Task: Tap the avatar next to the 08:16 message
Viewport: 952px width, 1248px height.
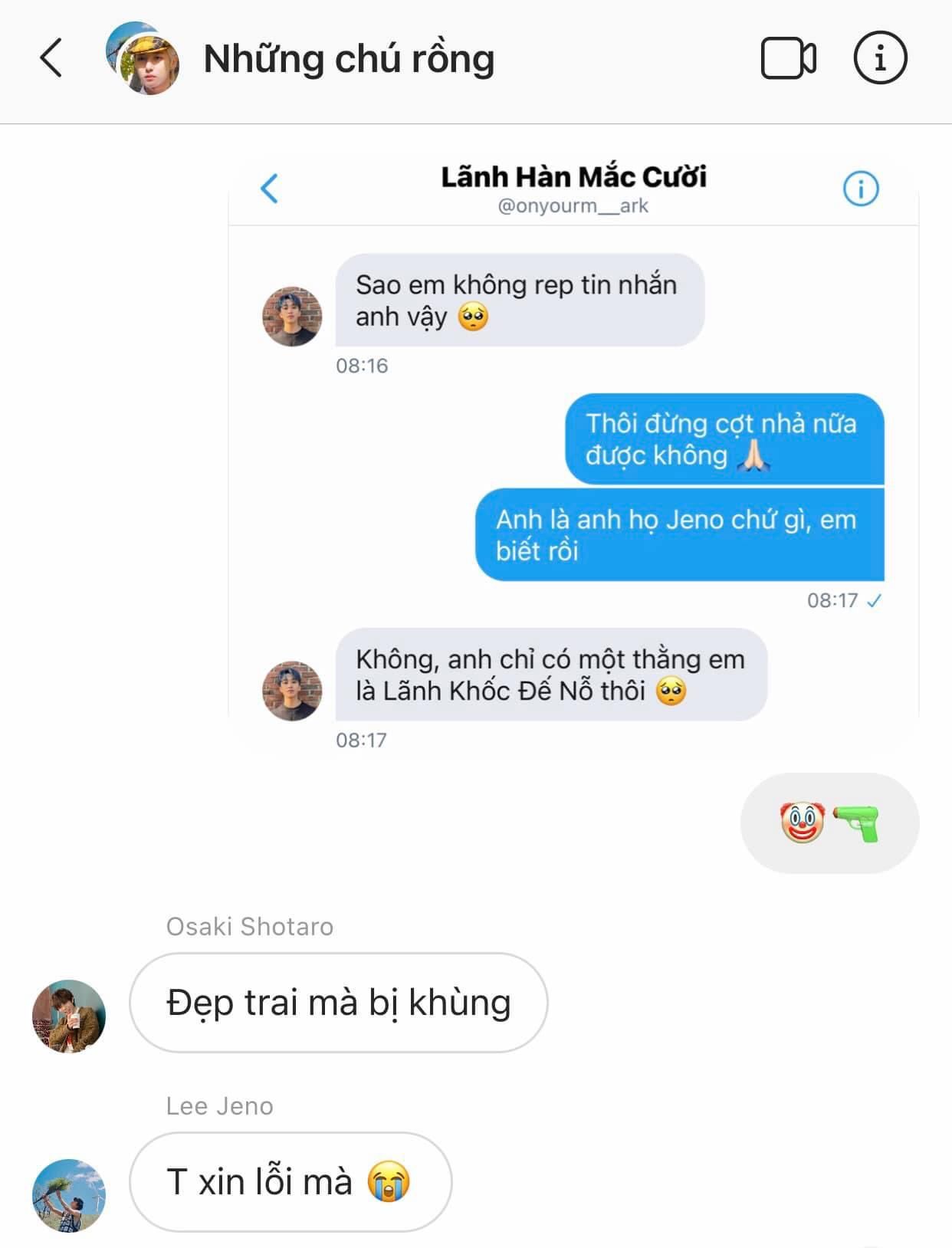Action: click(x=292, y=316)
